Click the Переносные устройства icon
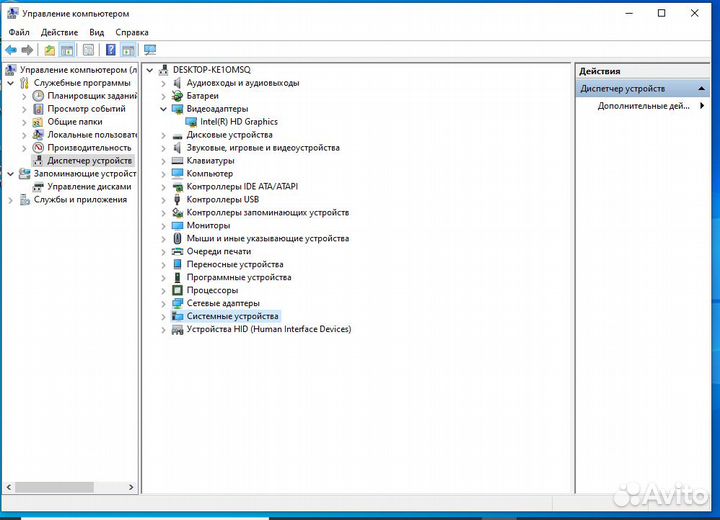Viewport: 720px width, 520px height. [x=177, y=264]
